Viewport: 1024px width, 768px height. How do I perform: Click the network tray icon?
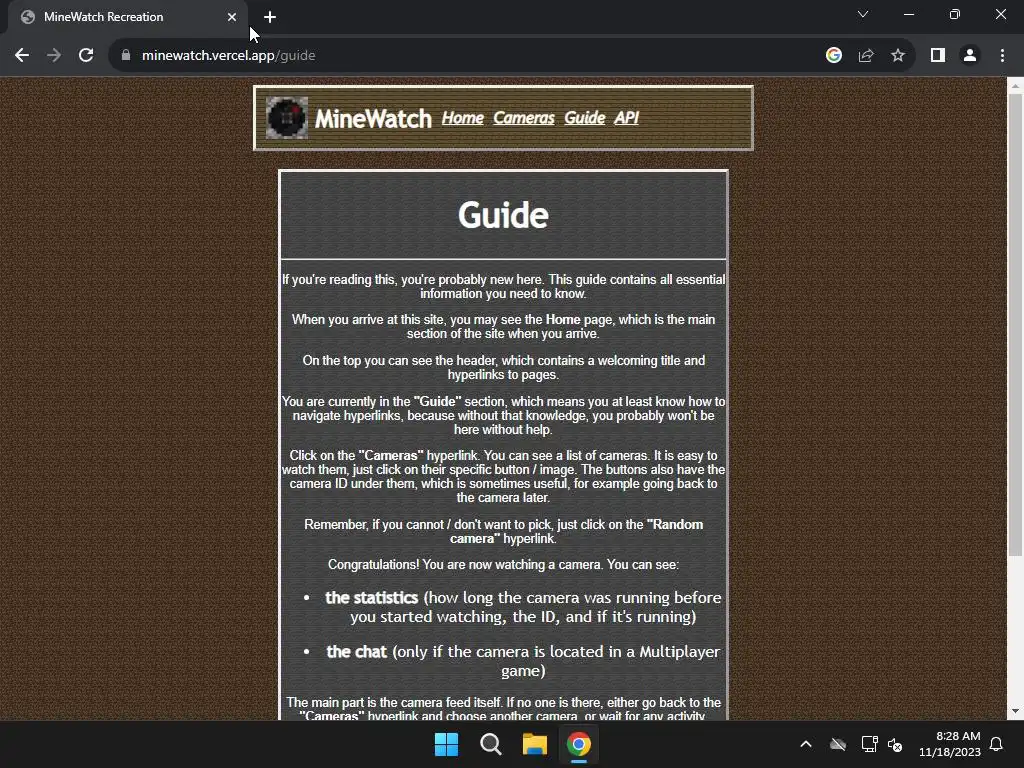[x=869, y=744]
